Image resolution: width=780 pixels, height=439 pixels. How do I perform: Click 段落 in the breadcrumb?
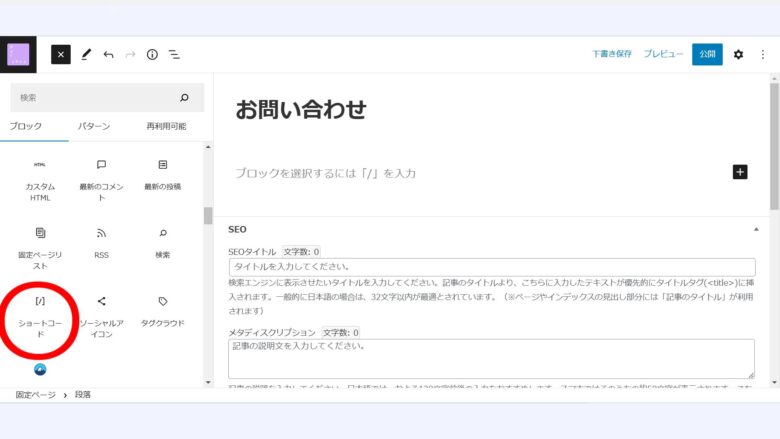pyautogui.click(x=83, y=395)
